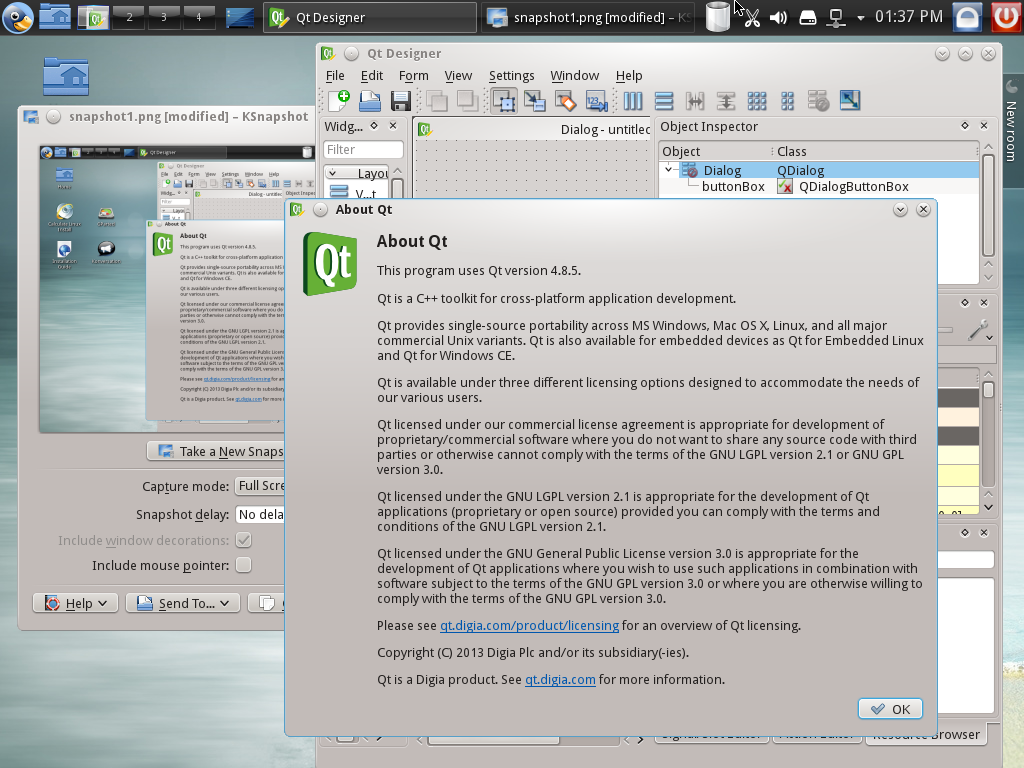Switch to Edit Buddies mode icon
This screenshot has width=1024, height=768.
566,101
